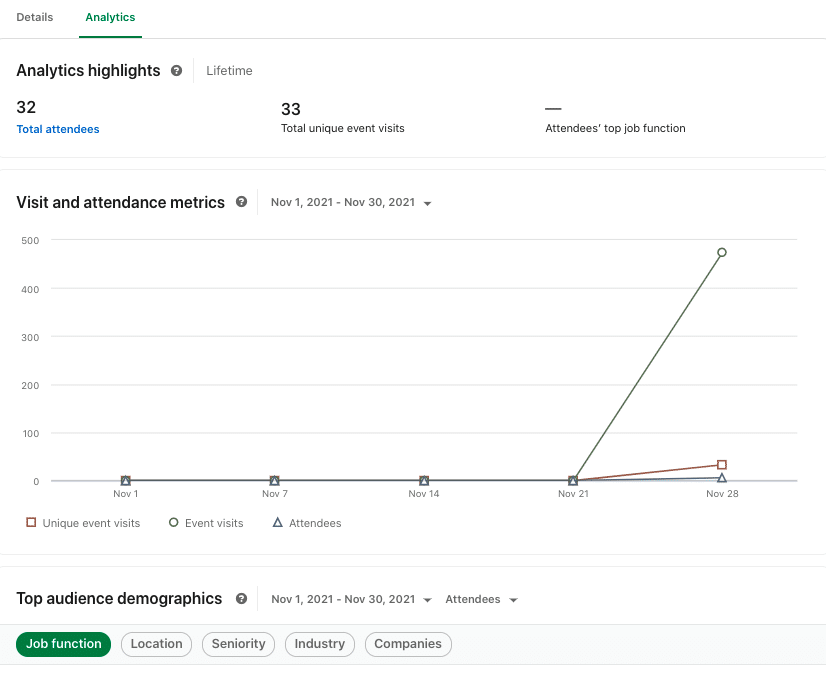
Task: Choose the Companies filter pill
Action: click(408, 644)
